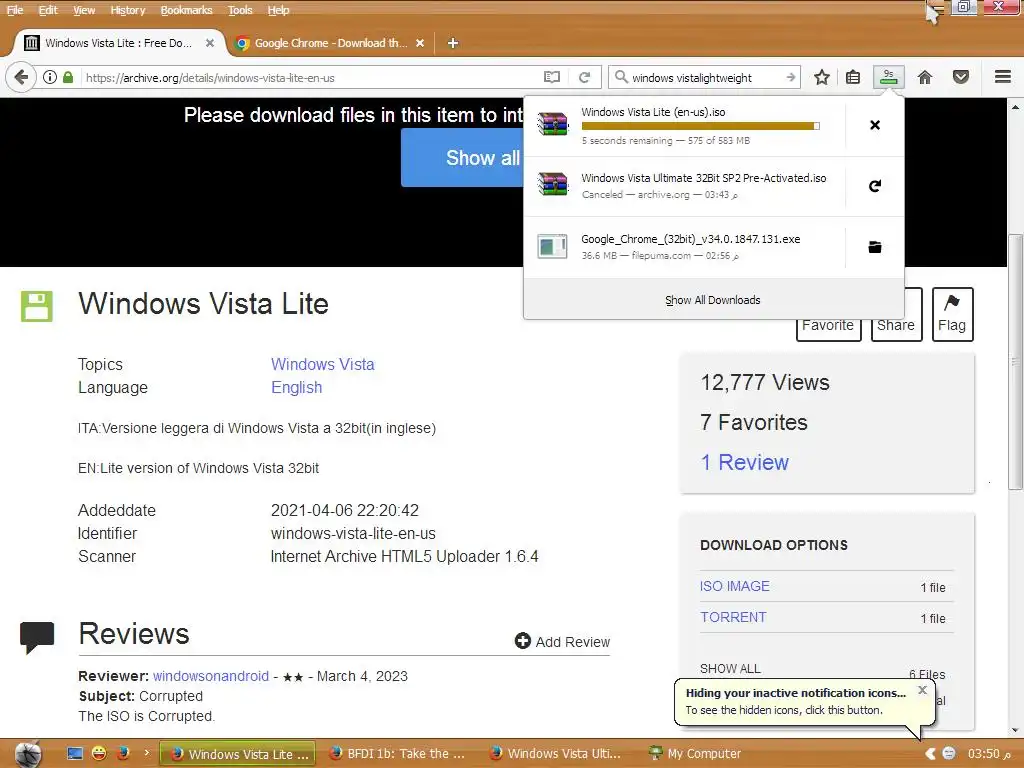Click the Share button
The image size is (1024, 768).
click(896, 325)
